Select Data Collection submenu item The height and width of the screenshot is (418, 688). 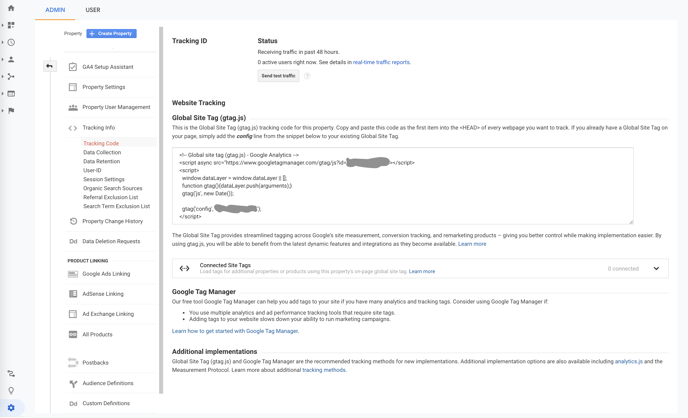pos(102,152)
